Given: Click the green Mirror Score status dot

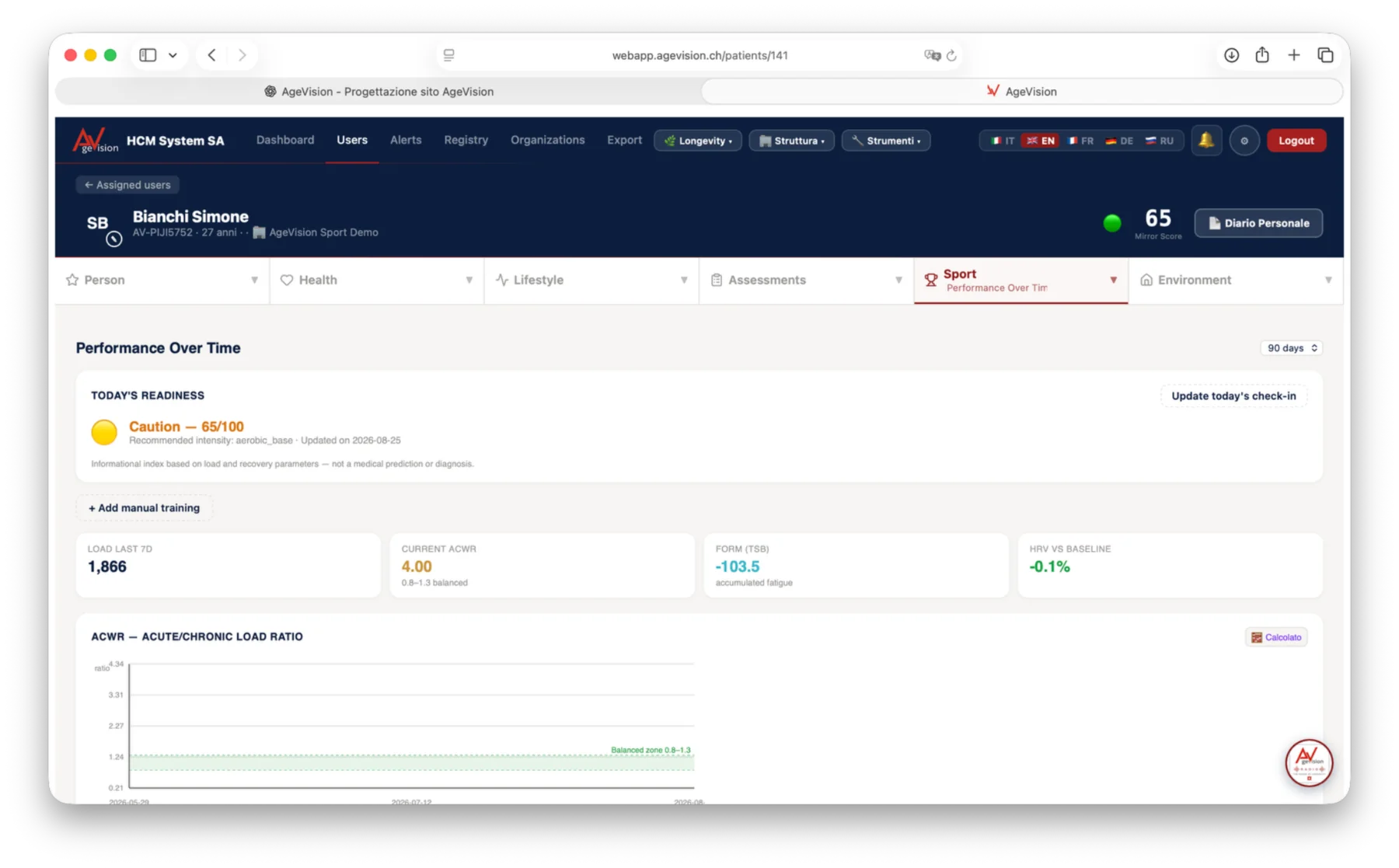Looking at the screenshot, I should point(1112,224).
